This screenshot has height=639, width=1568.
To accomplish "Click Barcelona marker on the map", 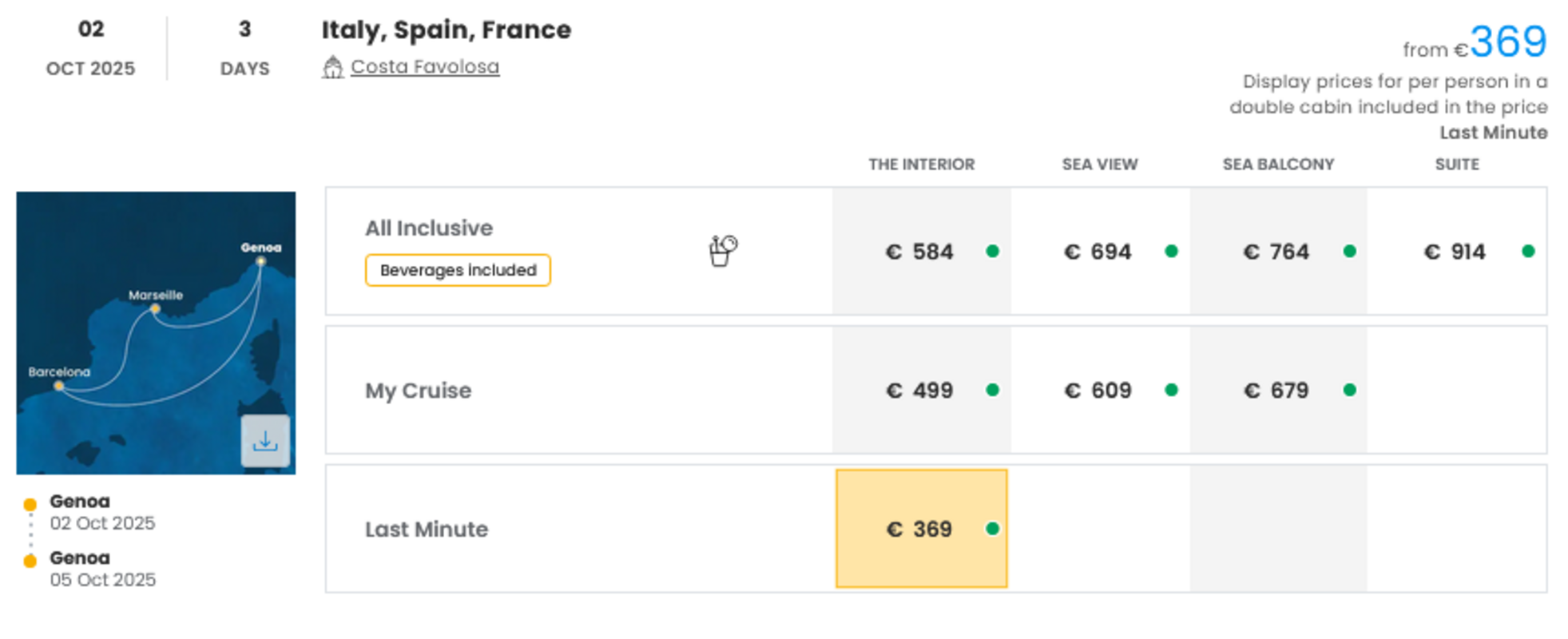I will click(58, 386).
